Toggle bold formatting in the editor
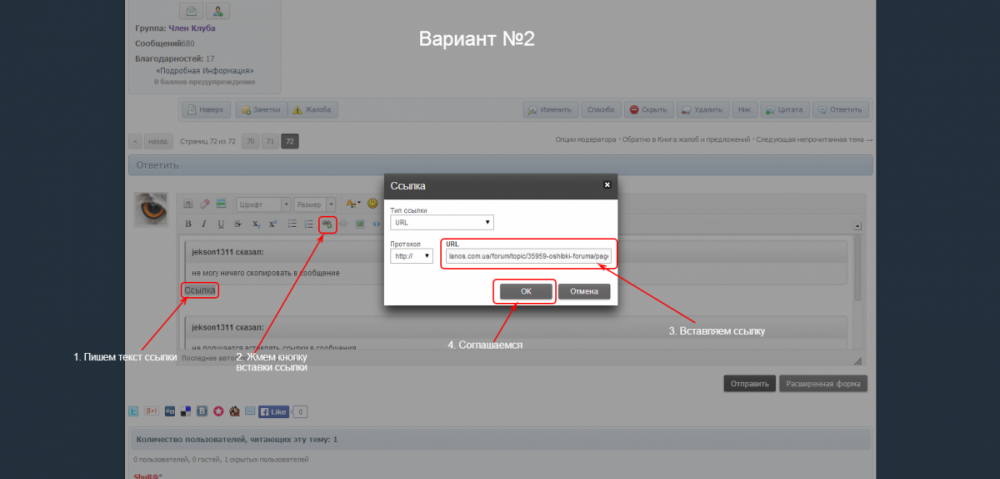This screenshot has height=479, width=1000. click(x=188, y=224)
